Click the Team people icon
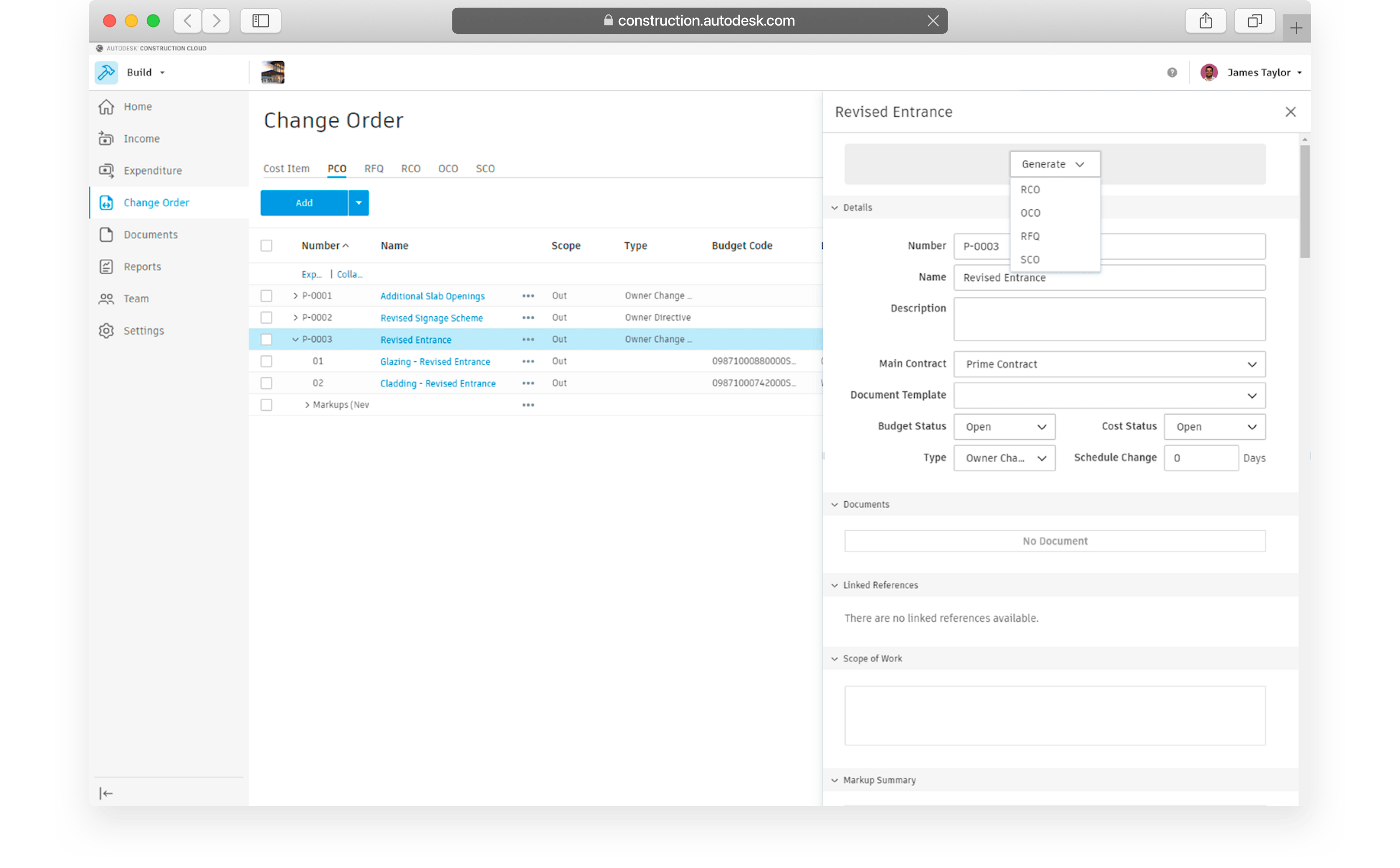 106,298
